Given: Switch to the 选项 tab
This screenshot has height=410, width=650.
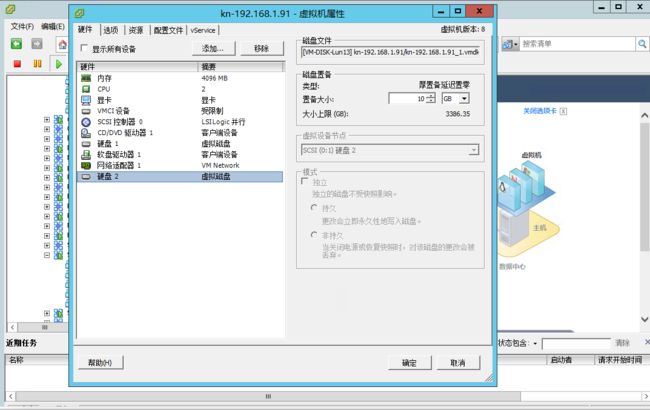Looking at the screenshot, I should (111, 30).
